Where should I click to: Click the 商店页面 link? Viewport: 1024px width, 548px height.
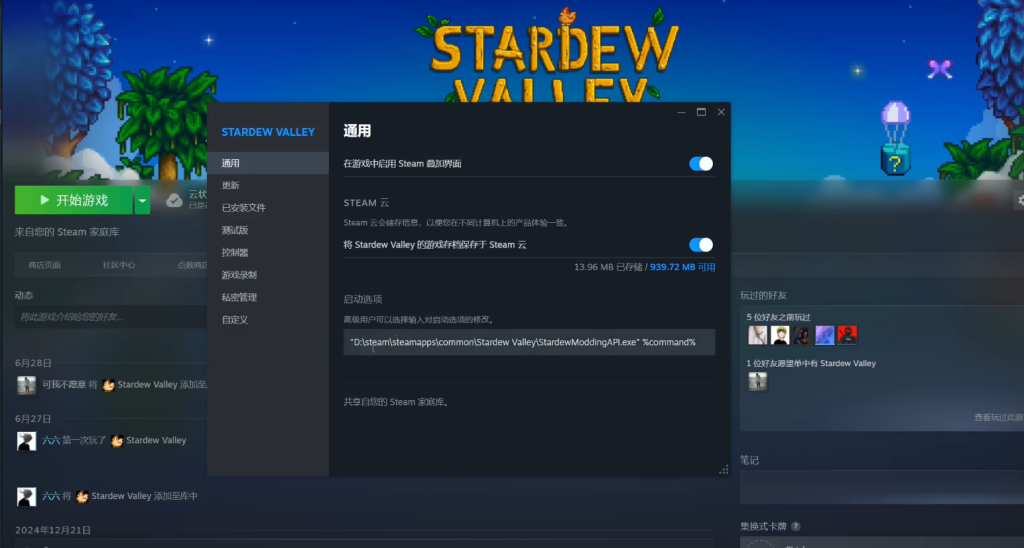click(x=44, y=265)
